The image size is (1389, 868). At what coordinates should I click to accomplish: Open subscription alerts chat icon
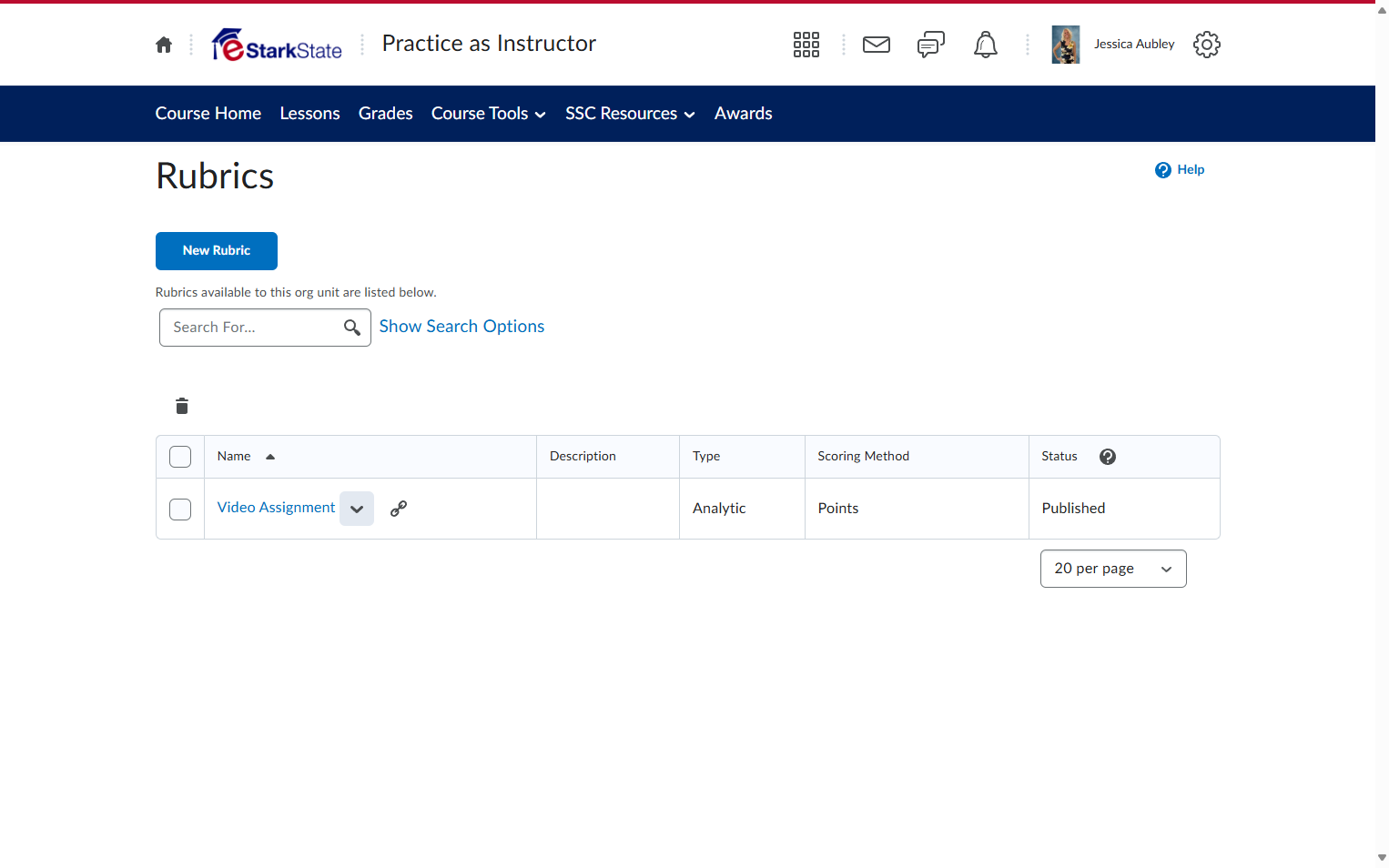931,45
